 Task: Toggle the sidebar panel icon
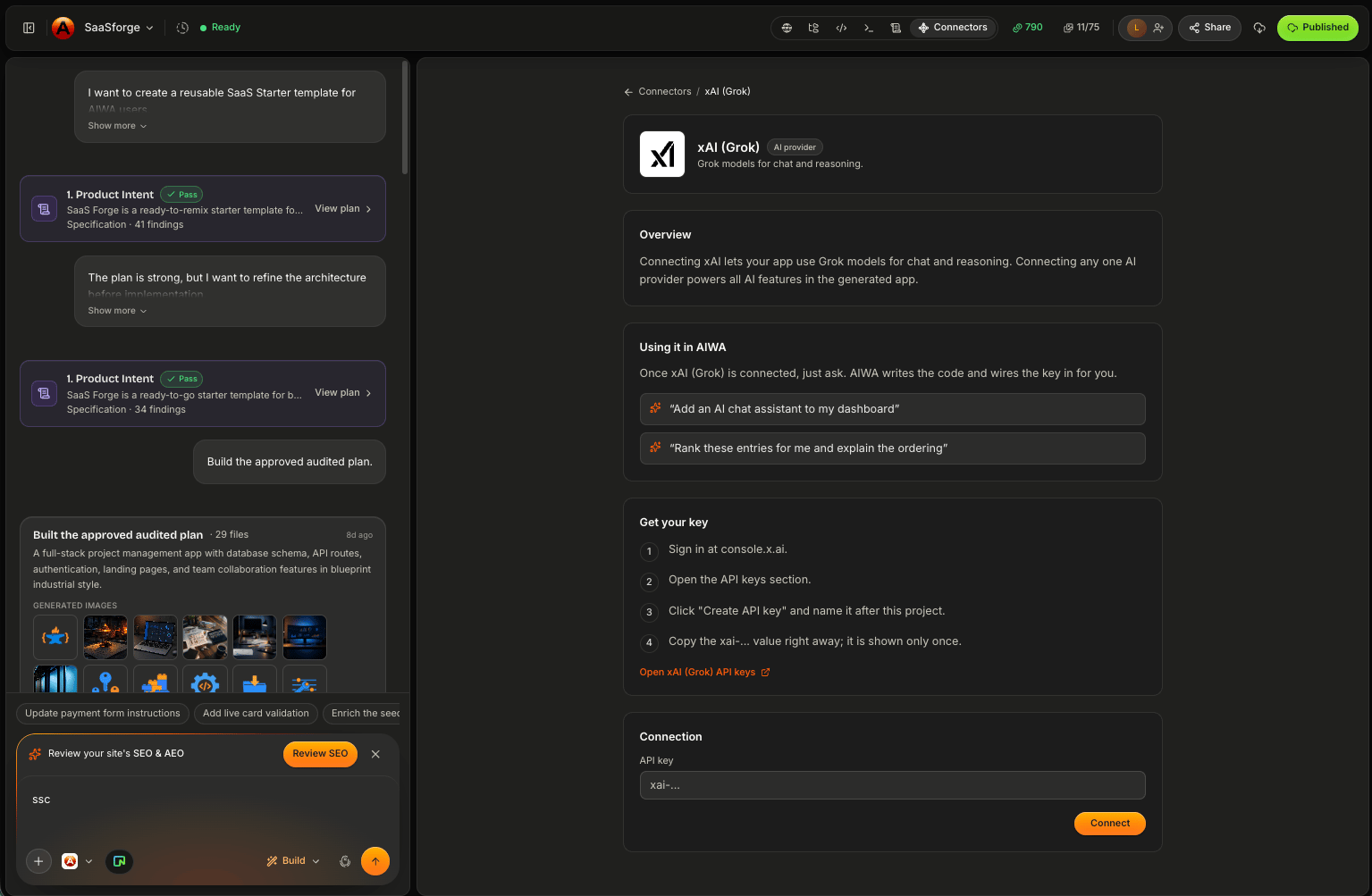[x=29, y=28]
